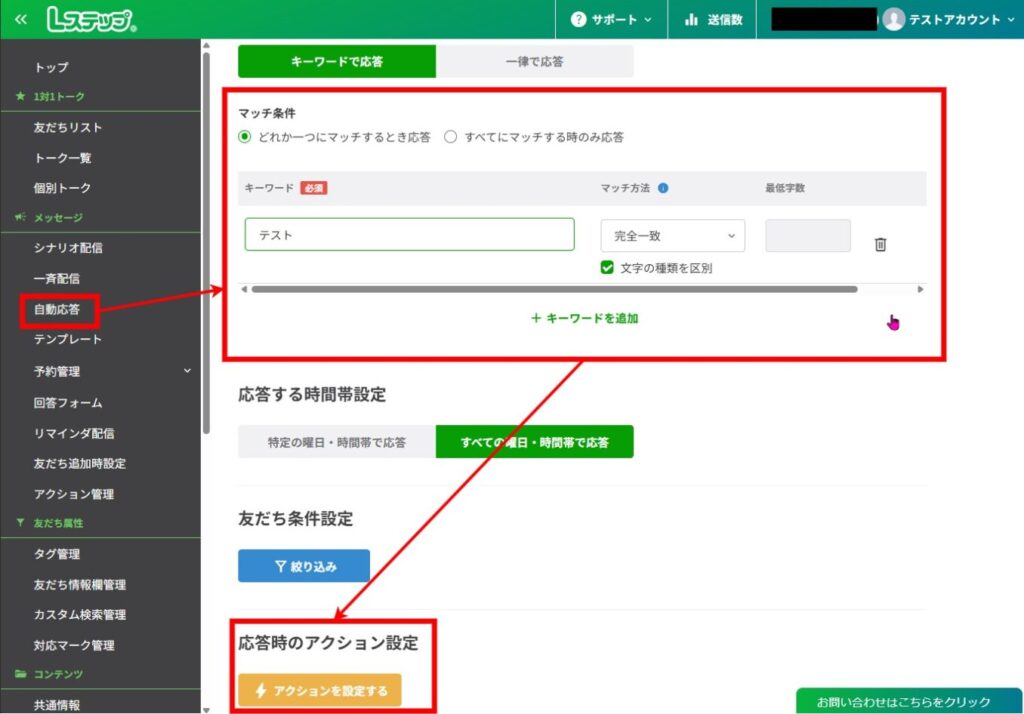Click the キーワード text input field

point(409,235)
